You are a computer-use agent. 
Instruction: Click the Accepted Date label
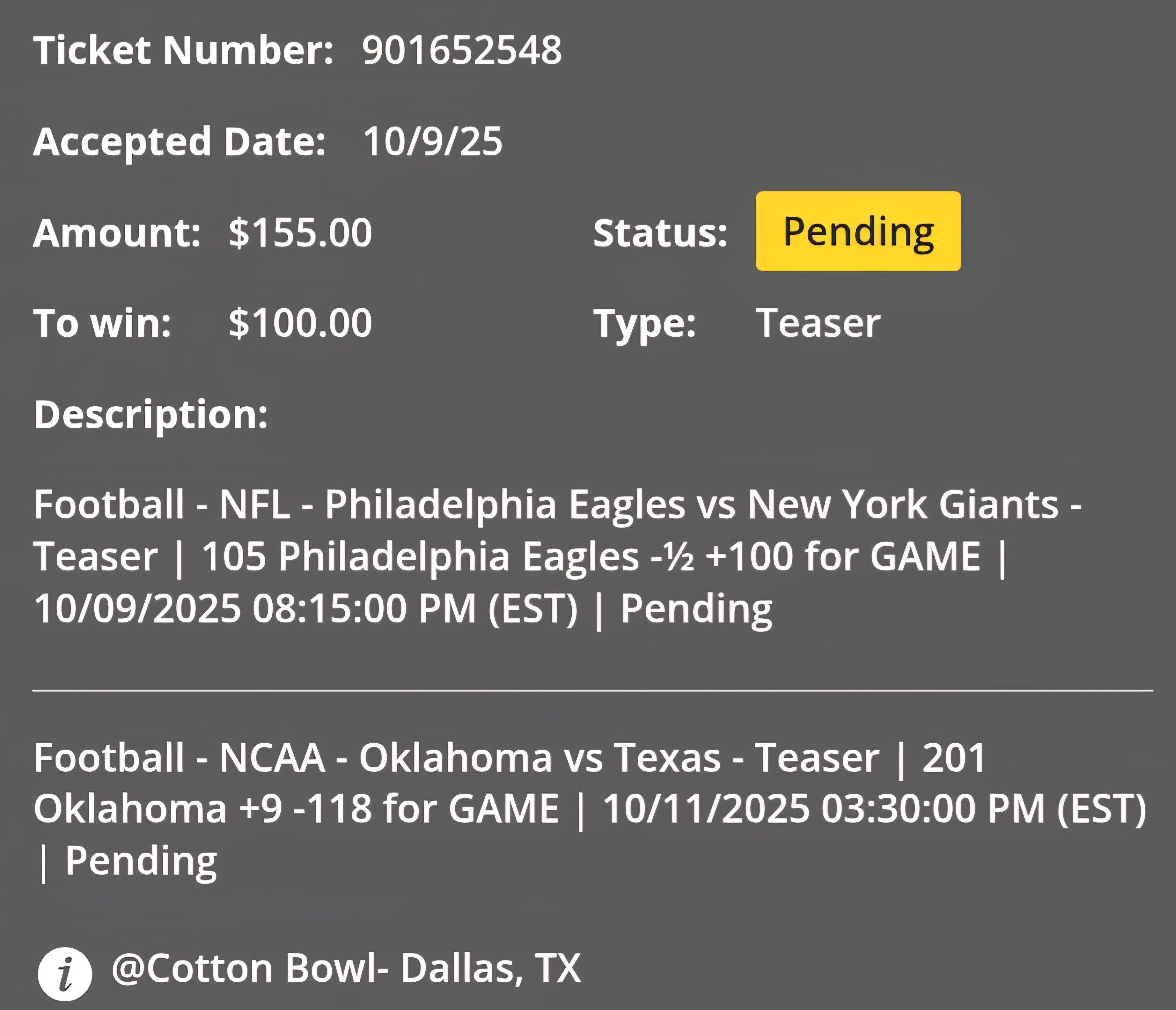point(179,142)
